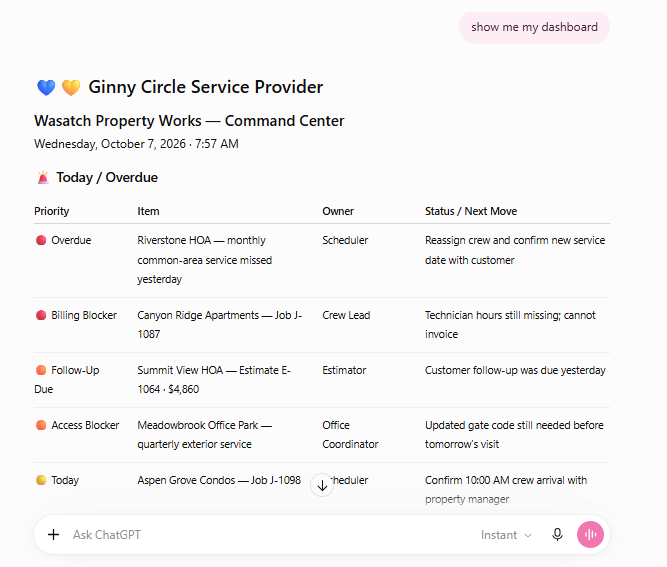Click the 'Overdue' priority cell
The width and height of the screenshot is (667, 567).
pyautogui.click(x=71, y=240)
